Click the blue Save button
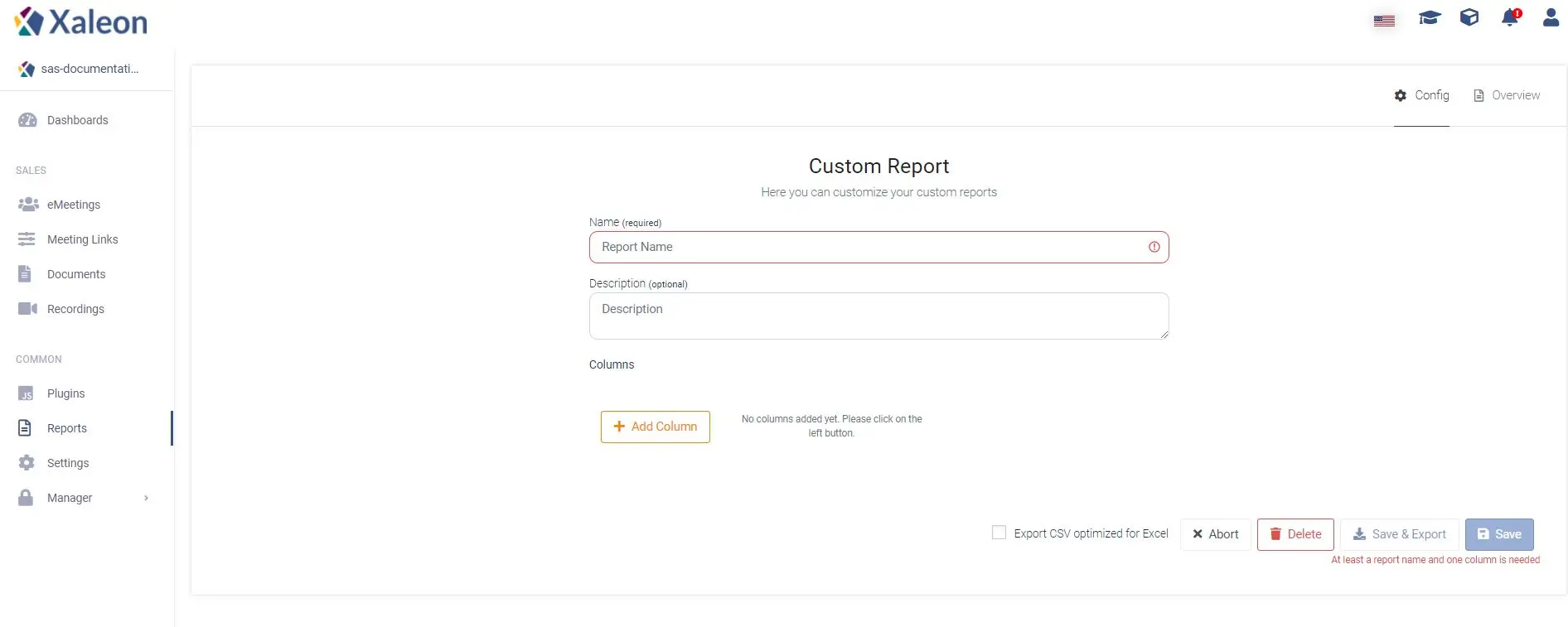 pos(1499,534)
